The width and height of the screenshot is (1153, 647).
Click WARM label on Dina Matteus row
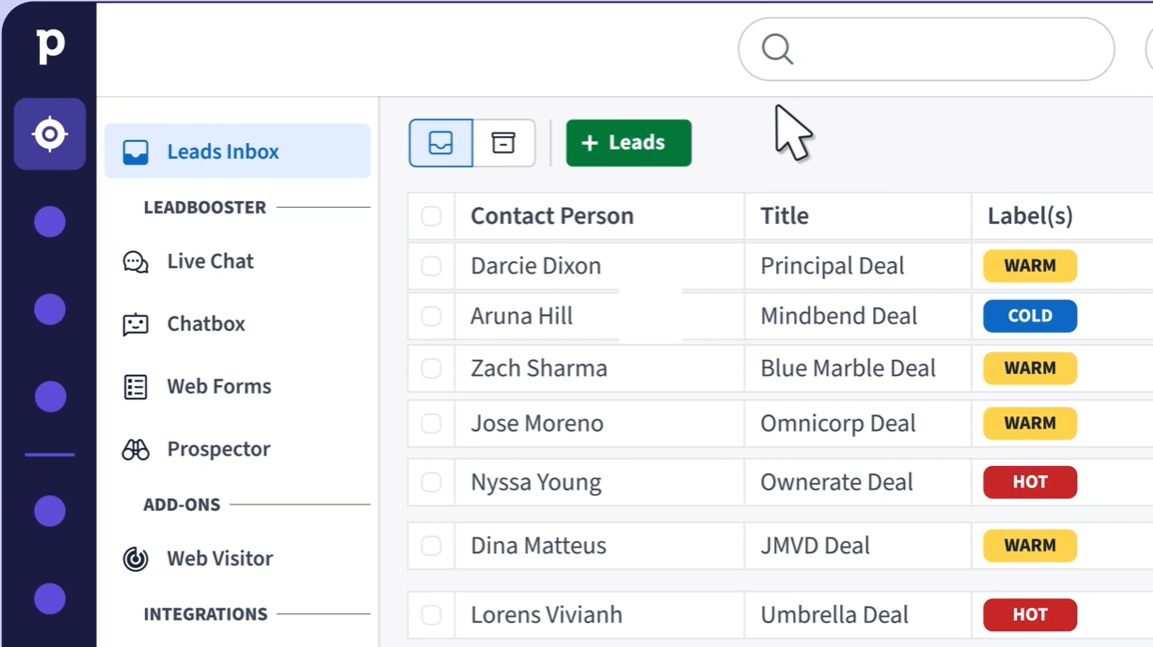[1030, 546]
